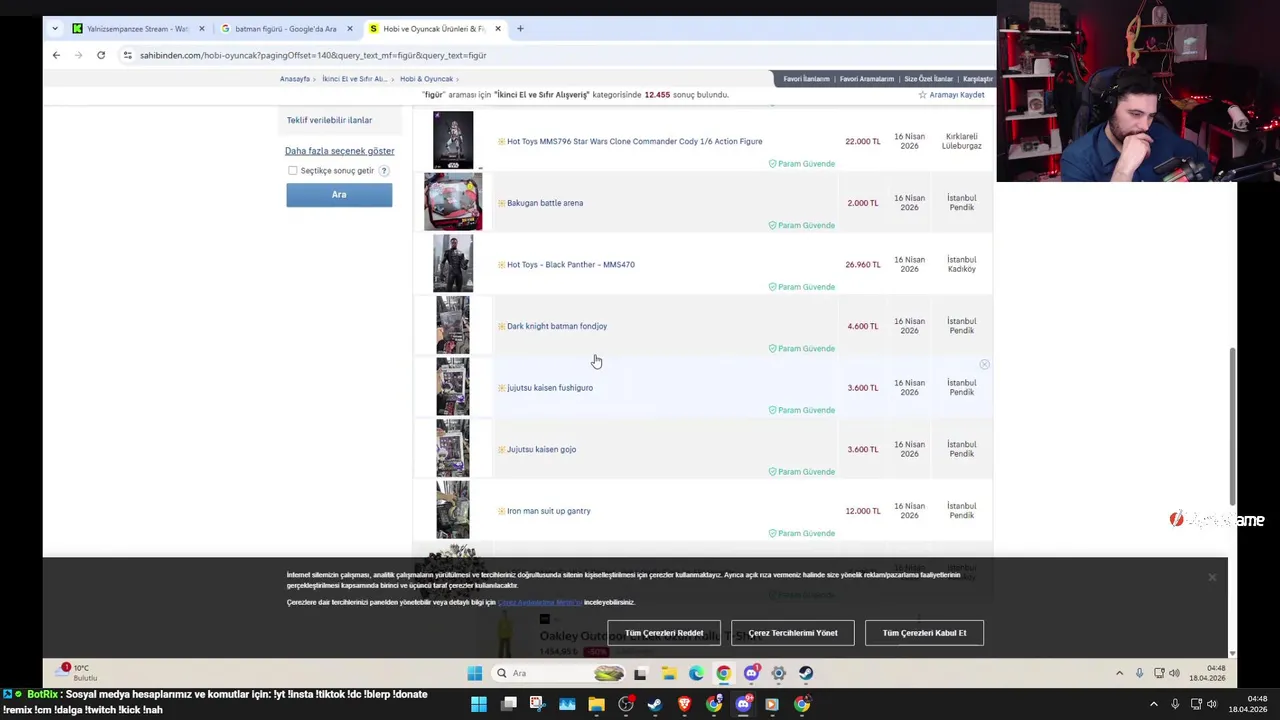This screenshot has height=720, width=1280.
Task: Click the blue Ara search button
Action: click(x=339, y=195)
